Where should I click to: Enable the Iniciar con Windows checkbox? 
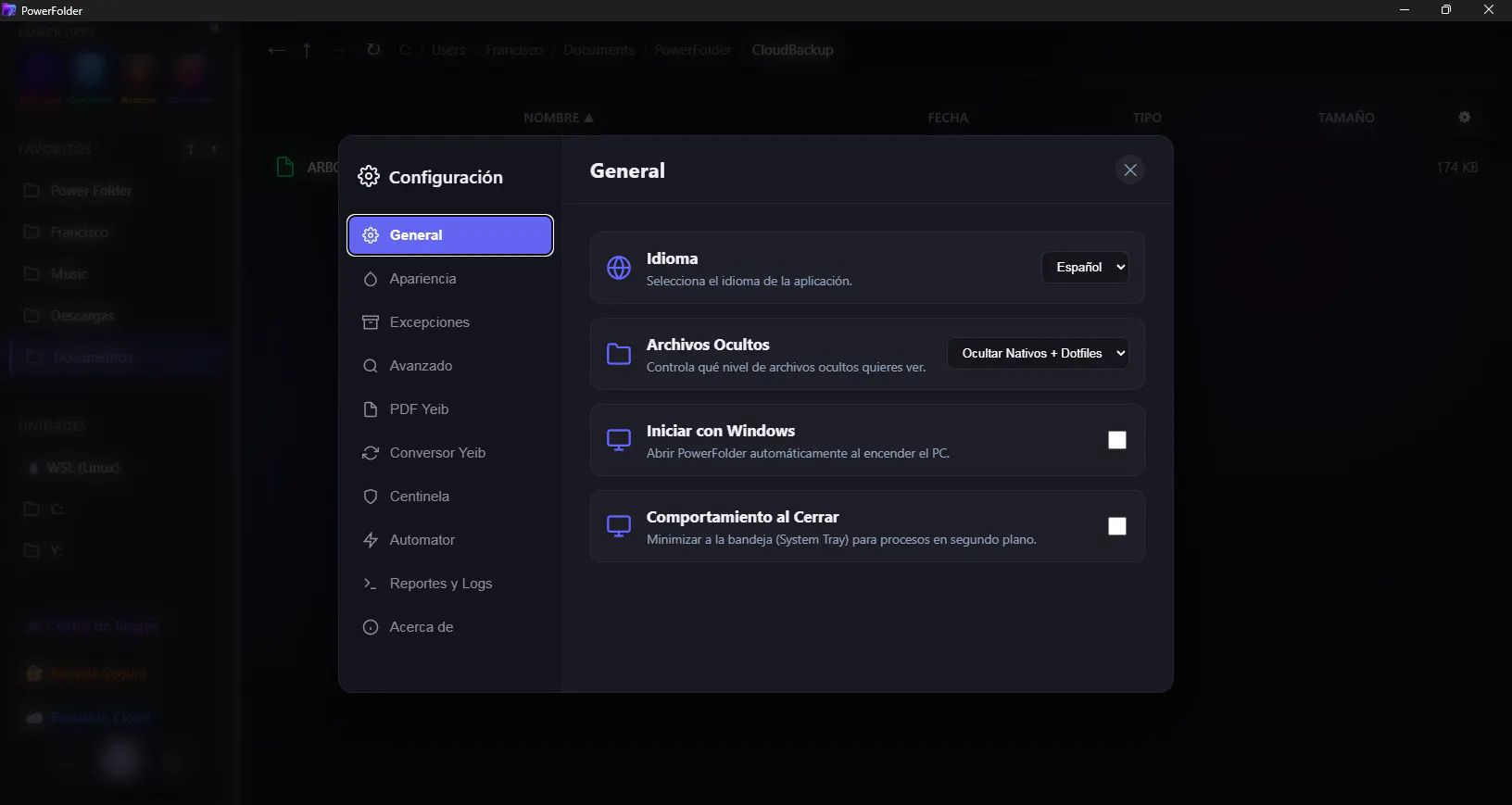coord(1117,440)
